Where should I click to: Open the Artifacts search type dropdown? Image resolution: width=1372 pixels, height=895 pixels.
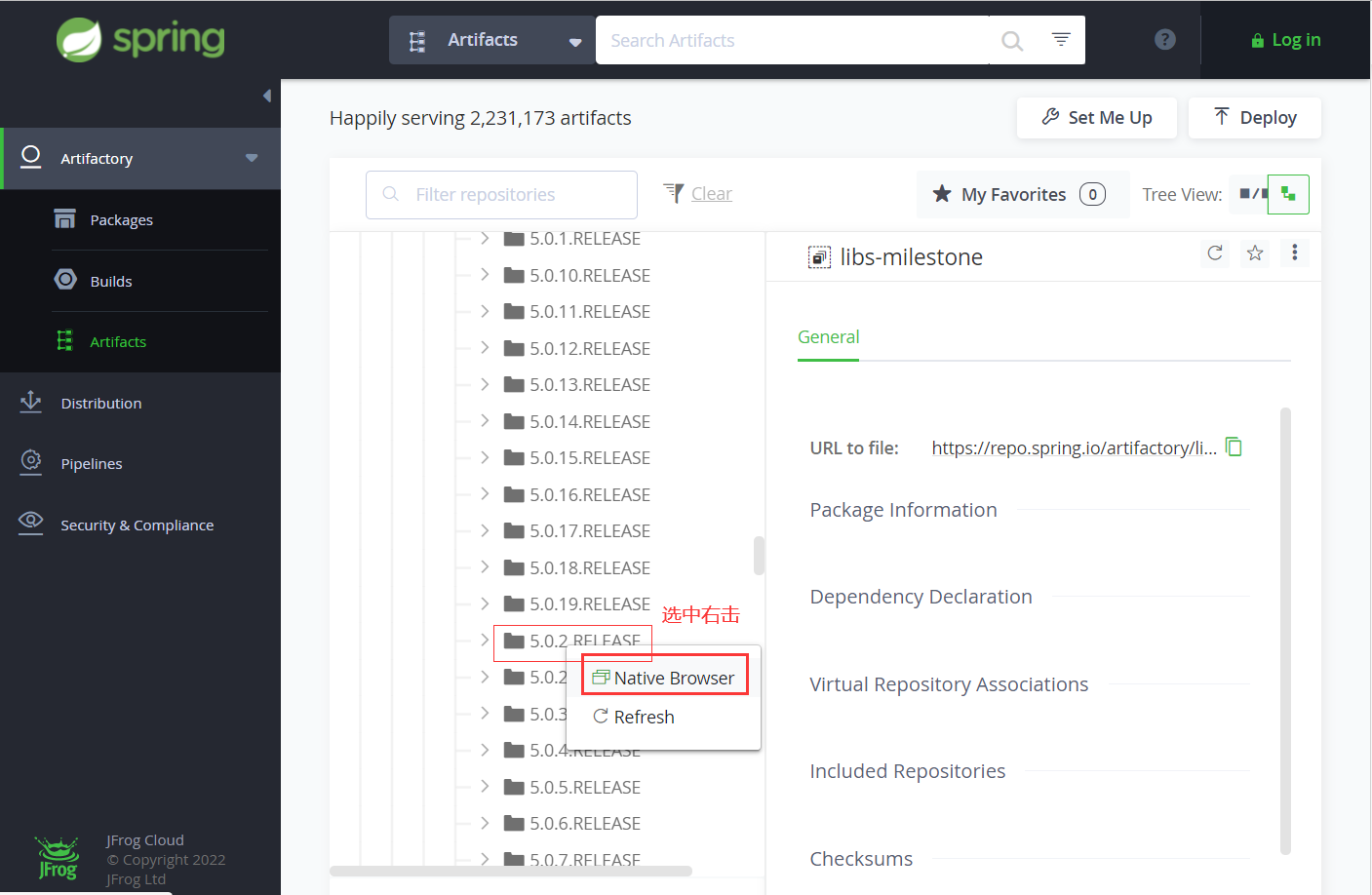click(492, 40)
